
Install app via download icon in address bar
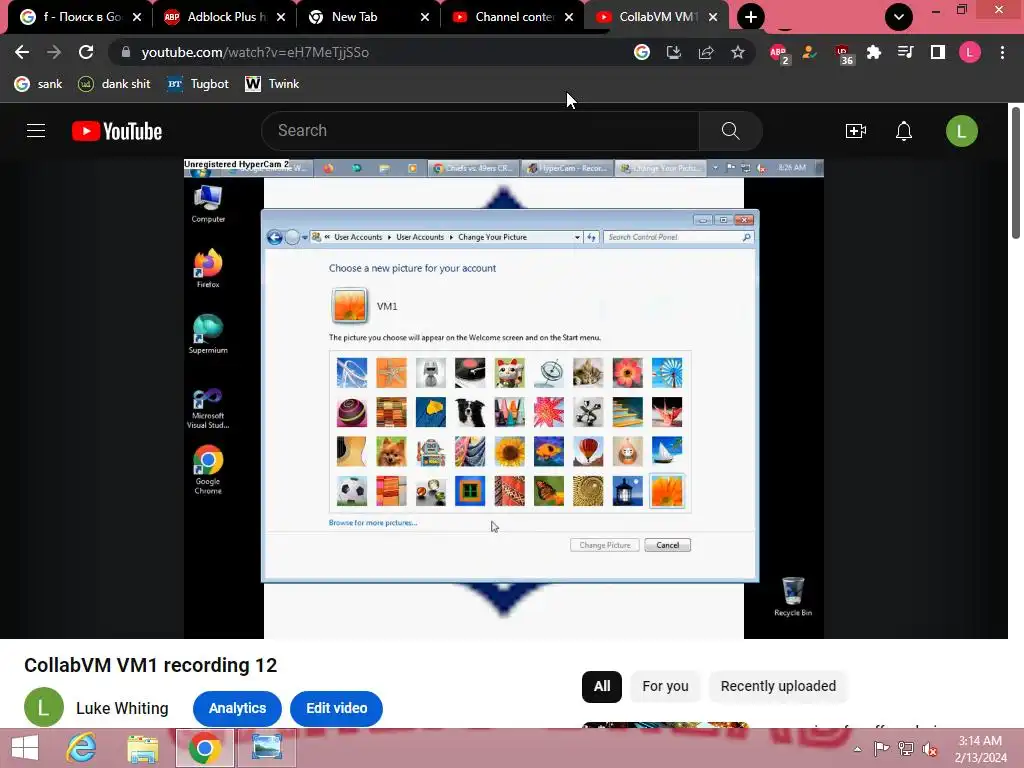point(673,52)
